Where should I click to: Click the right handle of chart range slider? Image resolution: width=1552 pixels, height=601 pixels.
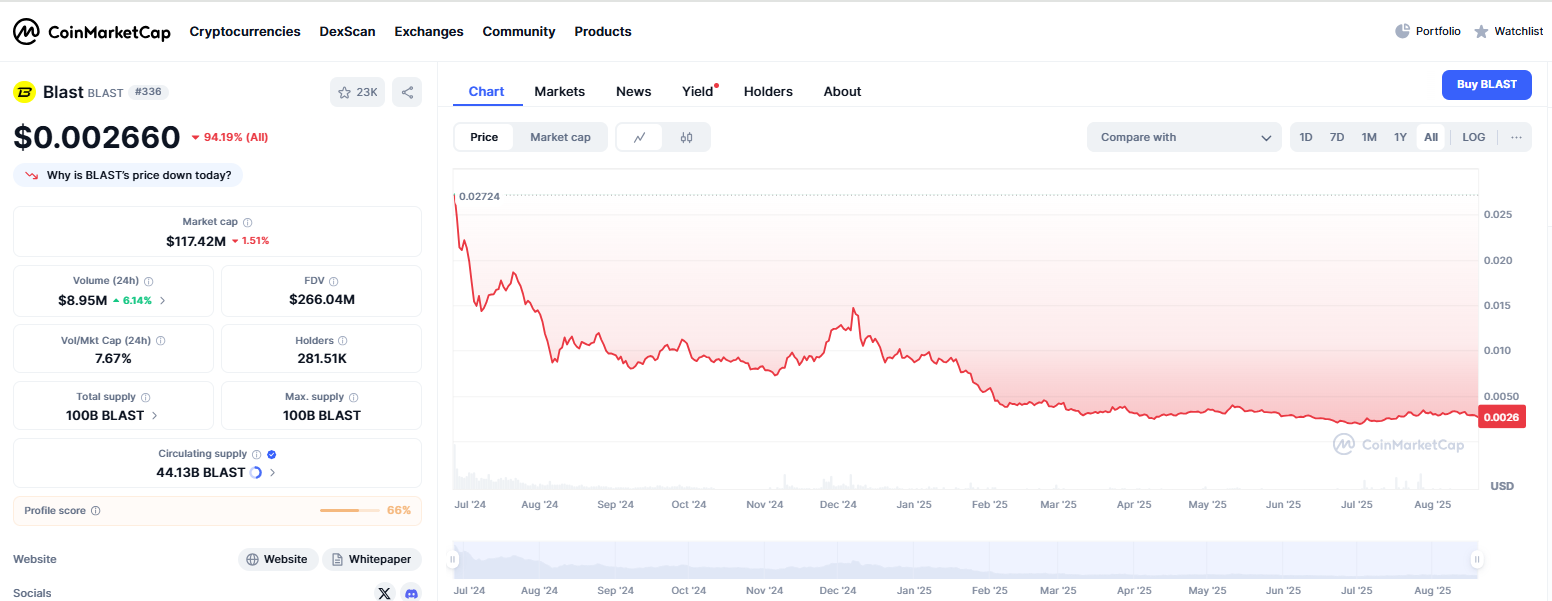pyautogui.click(x=1476, y=560)
